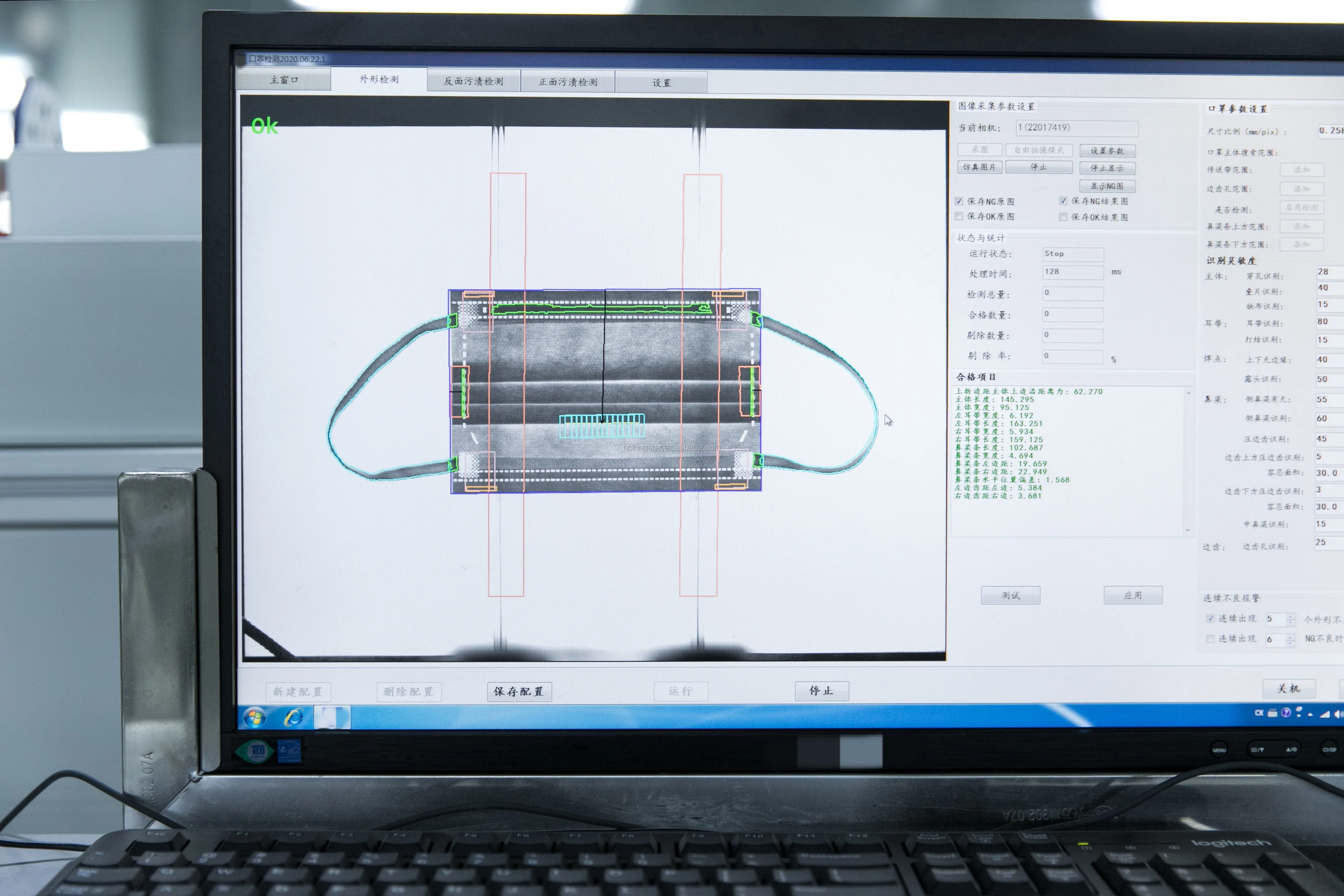Enable 保存OK结果图 checkbox
1344x896 pixels.
click(x=1063, y=217)
